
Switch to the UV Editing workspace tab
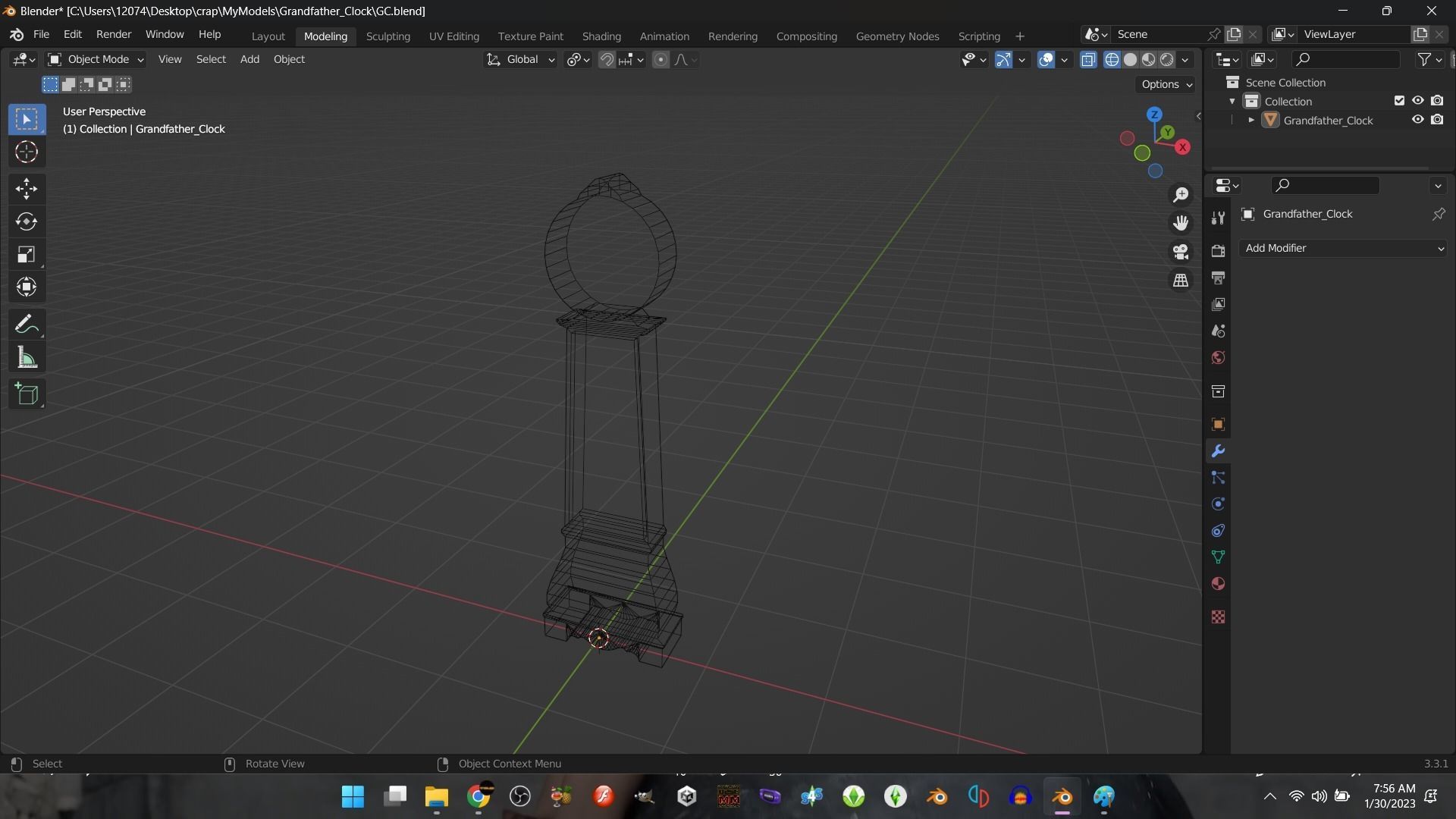point(453,36)
